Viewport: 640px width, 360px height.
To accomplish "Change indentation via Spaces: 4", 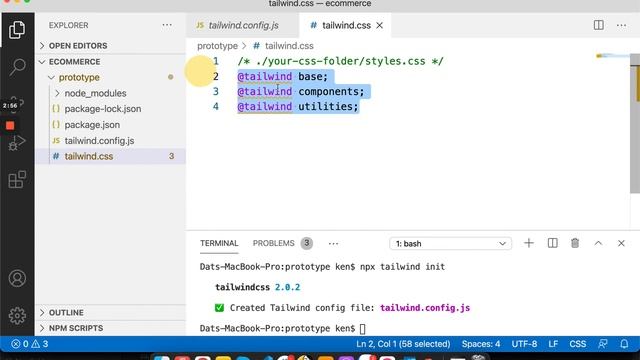I will click(480, 344).
